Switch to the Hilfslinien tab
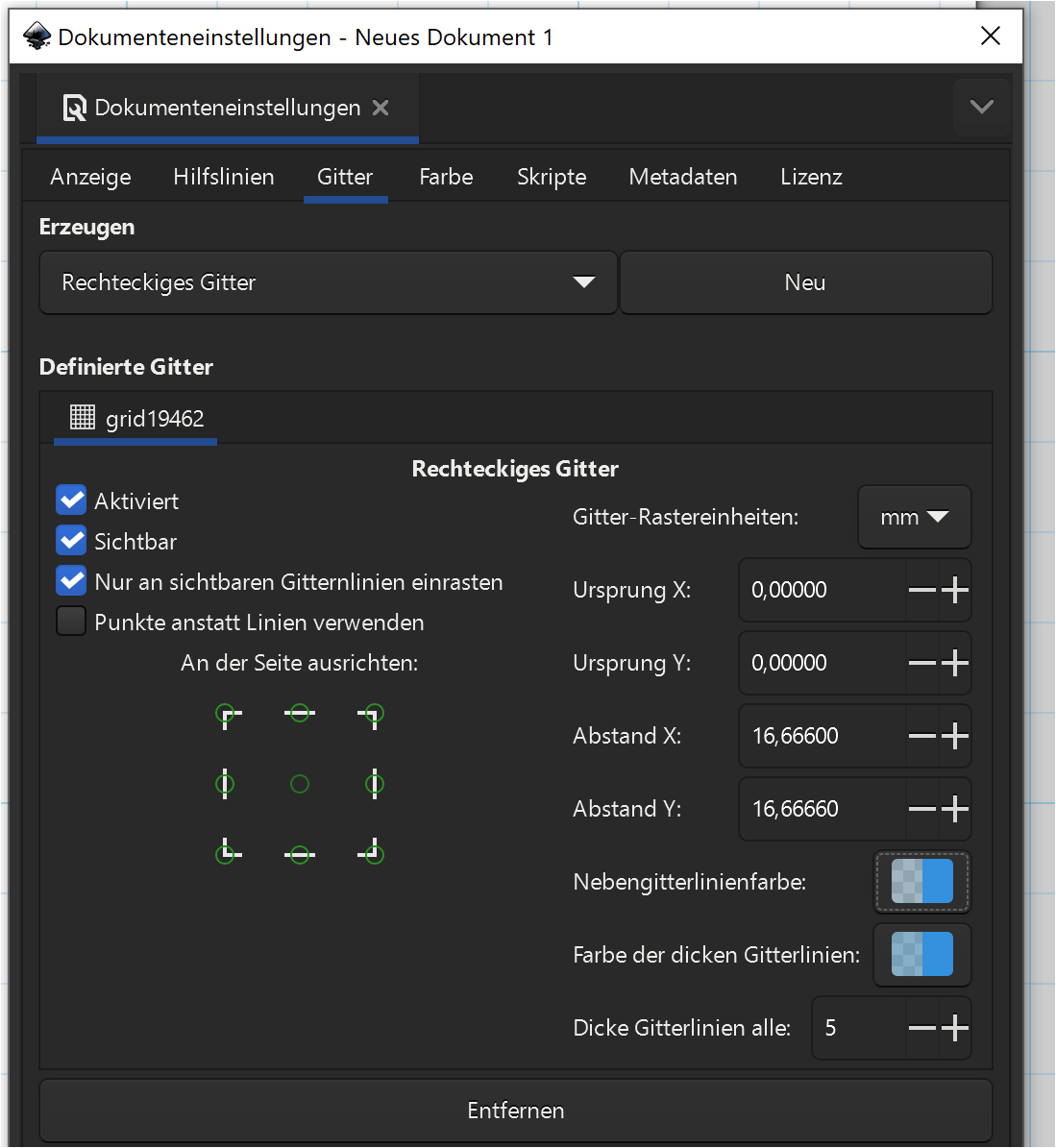The height and width of the screenshot is (1148, 1056). pos(223,177)
